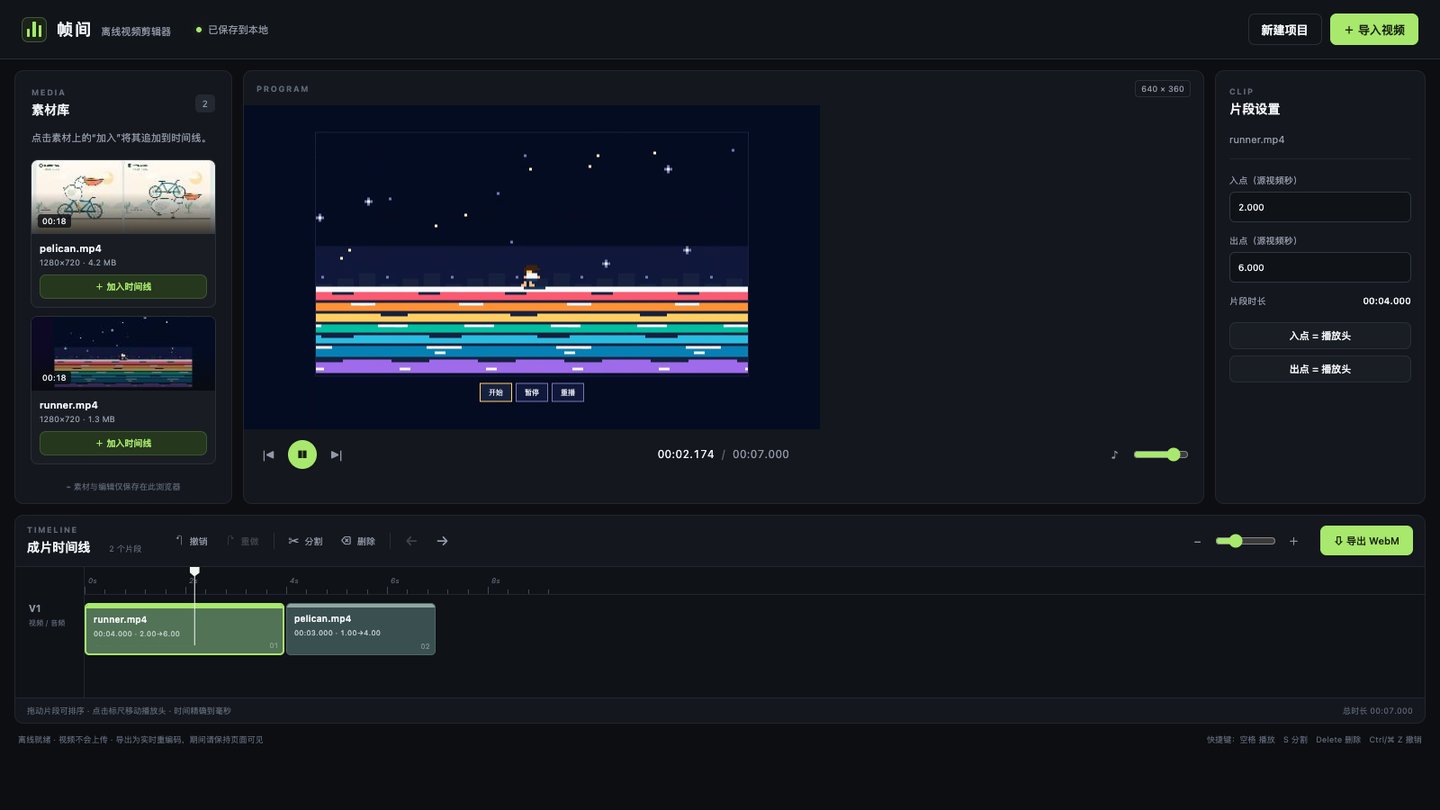Add runner.mp4 to the timeline
Screen dimensions: 1440x810
coord(123,443)
